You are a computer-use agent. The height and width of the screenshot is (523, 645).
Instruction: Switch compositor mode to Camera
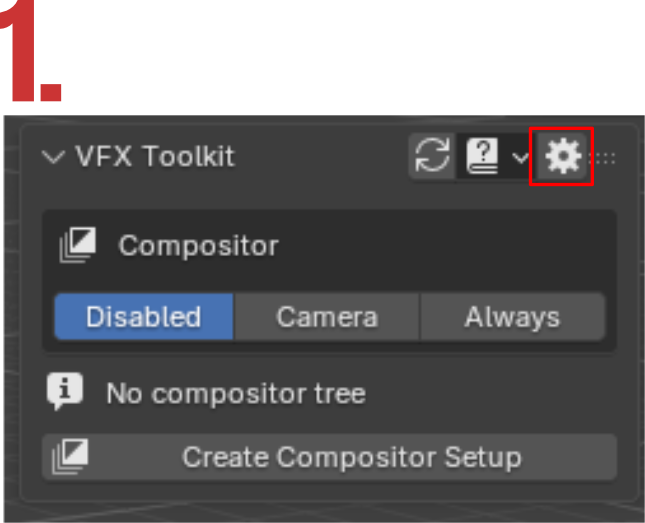pyautogui.click(x=327, y=316)
